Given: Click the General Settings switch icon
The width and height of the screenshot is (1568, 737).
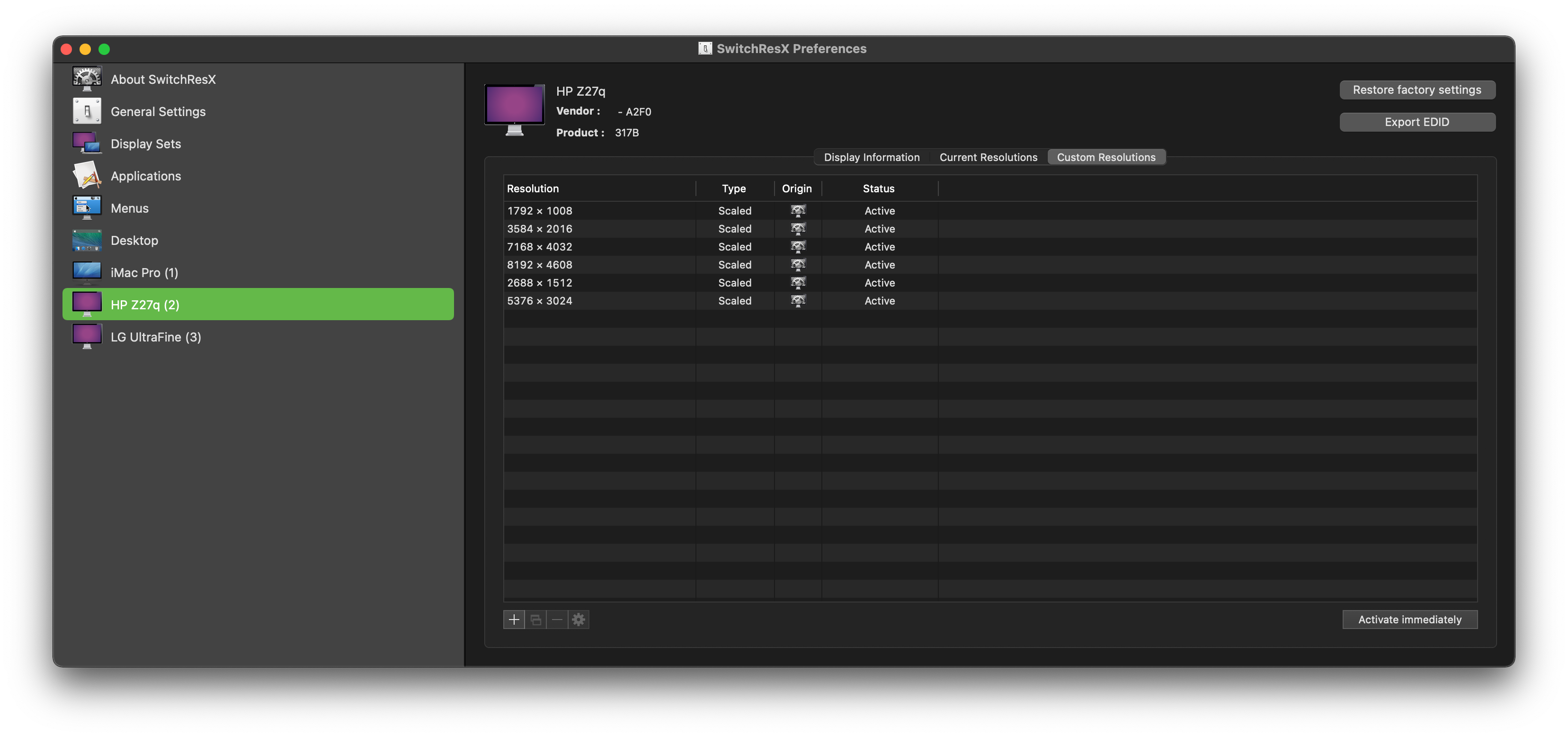Looking at the screenshot, I should click(x=87, y=111).
